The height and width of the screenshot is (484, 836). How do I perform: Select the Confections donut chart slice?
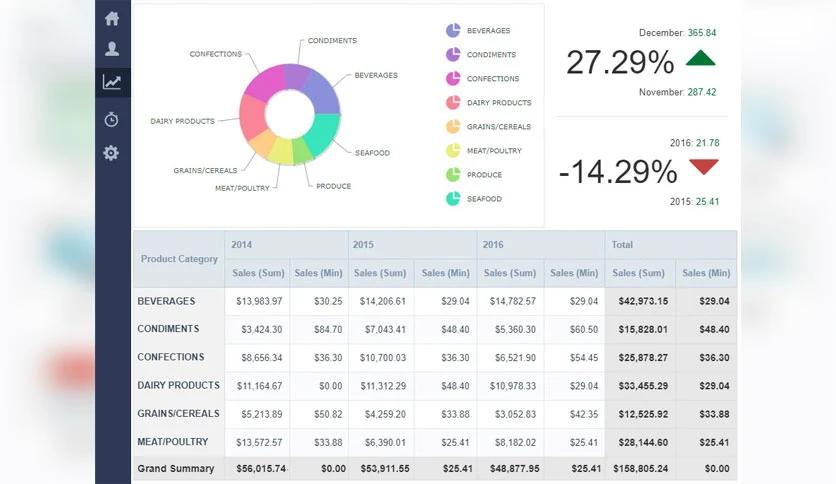267,83
